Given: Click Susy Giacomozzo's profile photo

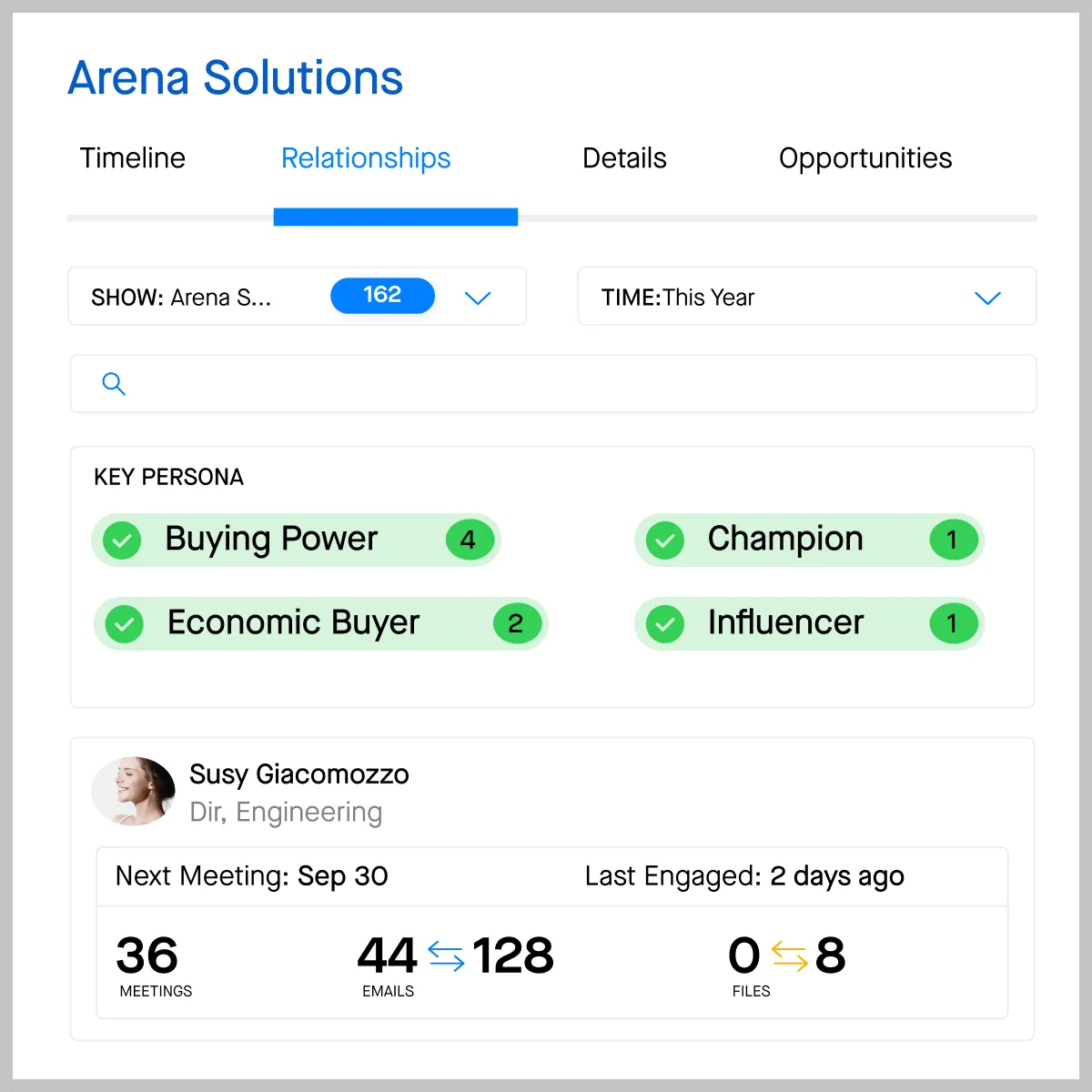Looking at the screenshot, I should (134, 791).
